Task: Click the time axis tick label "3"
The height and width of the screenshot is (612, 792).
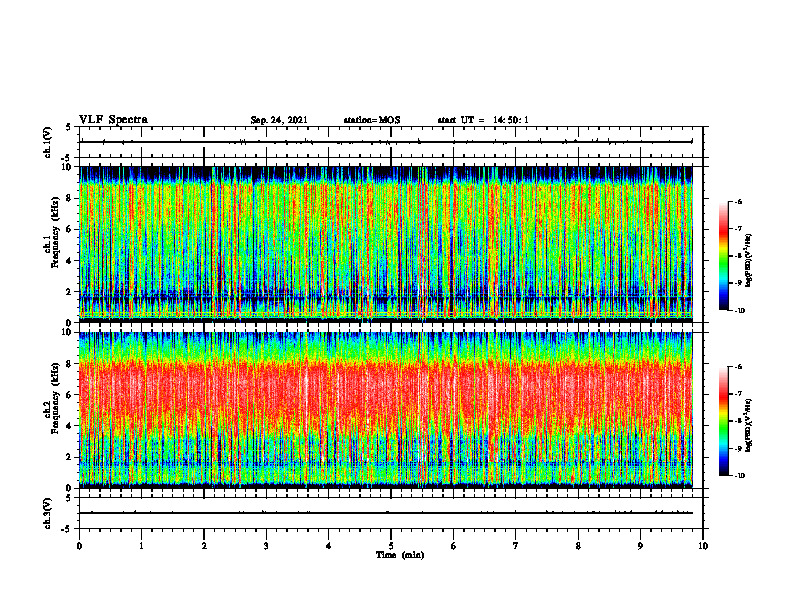Action: pyautogui.click(x=266, y=546)
